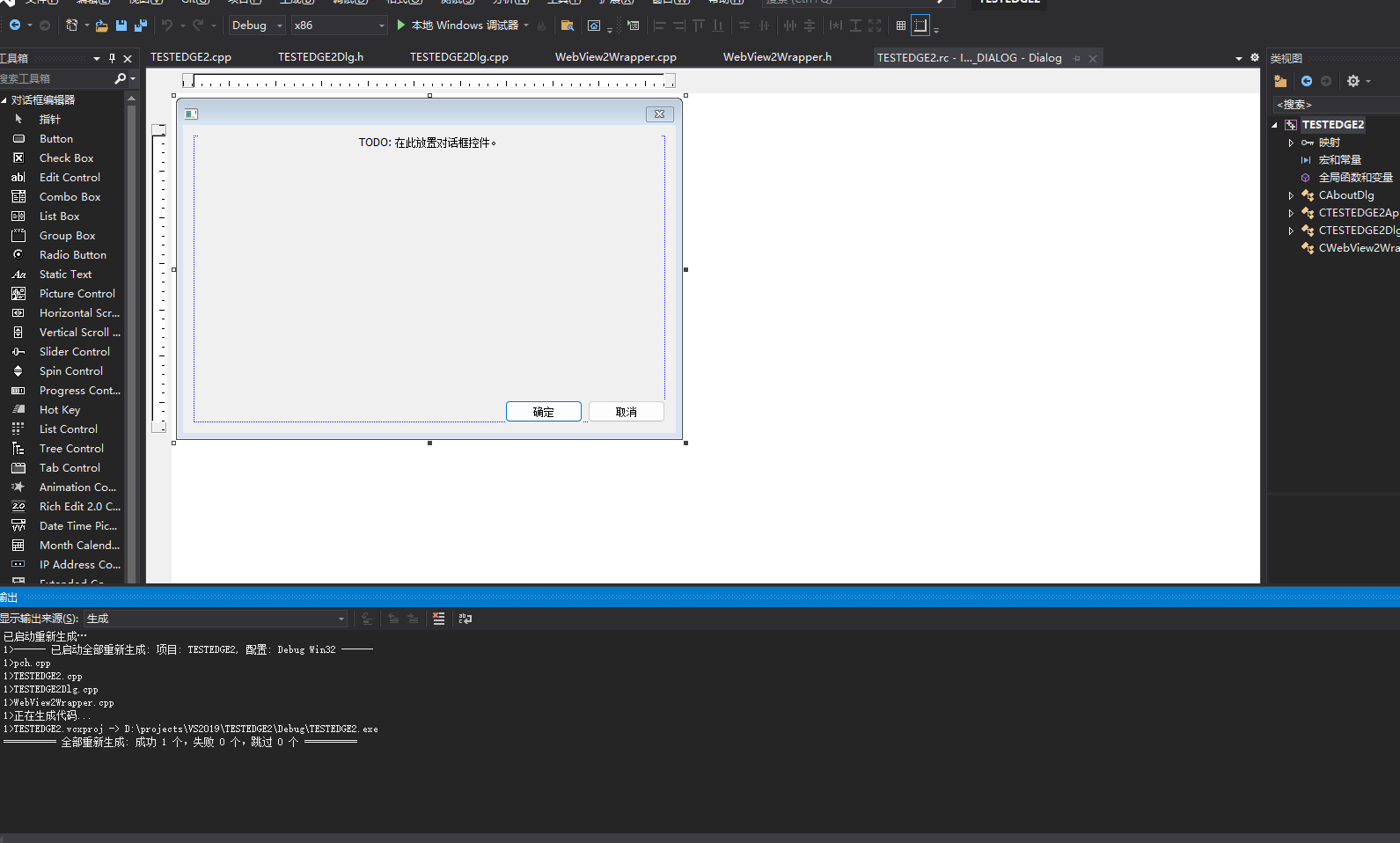The width and height of the screenshot is (1400, 843).
Task: Toggle word wrap in the output panel
Action: pos(465,619)
